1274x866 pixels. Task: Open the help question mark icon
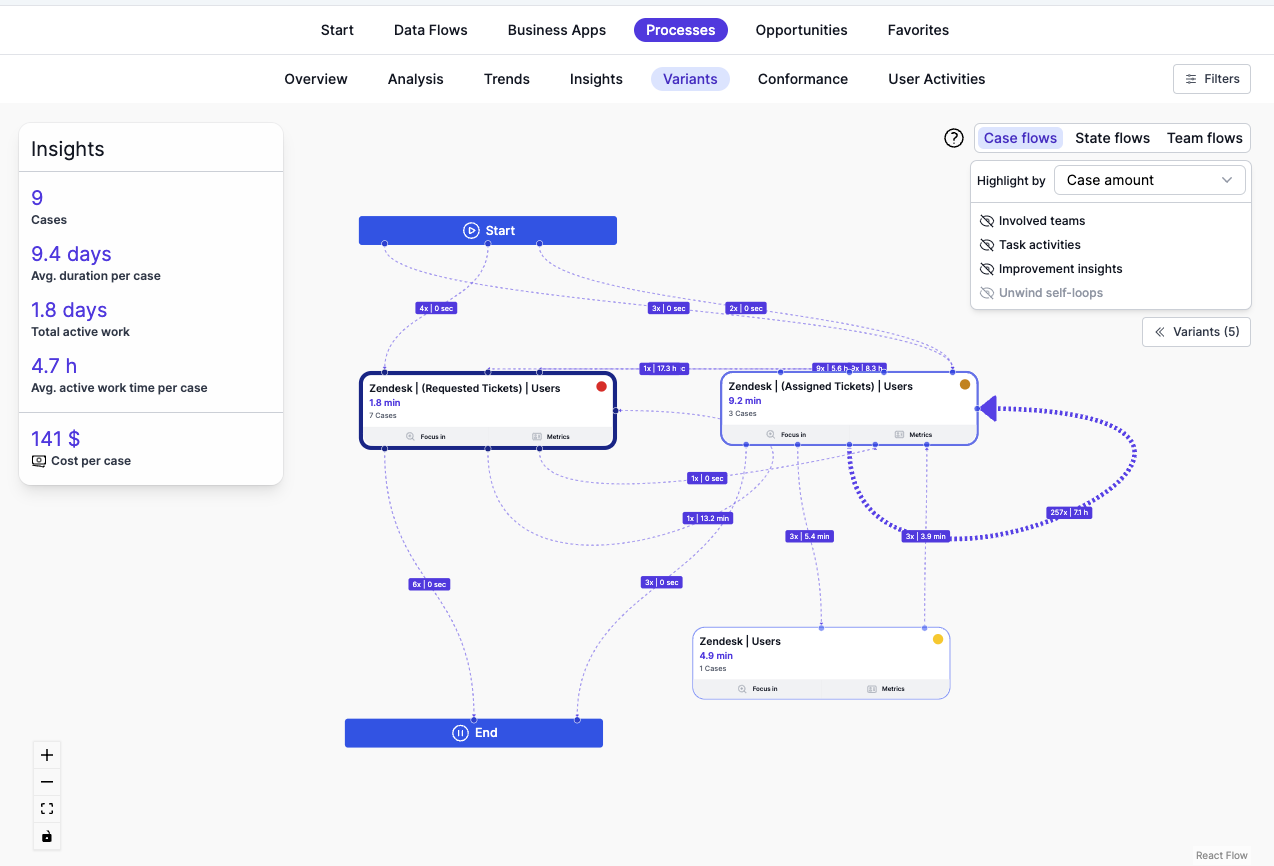[953, 138]
